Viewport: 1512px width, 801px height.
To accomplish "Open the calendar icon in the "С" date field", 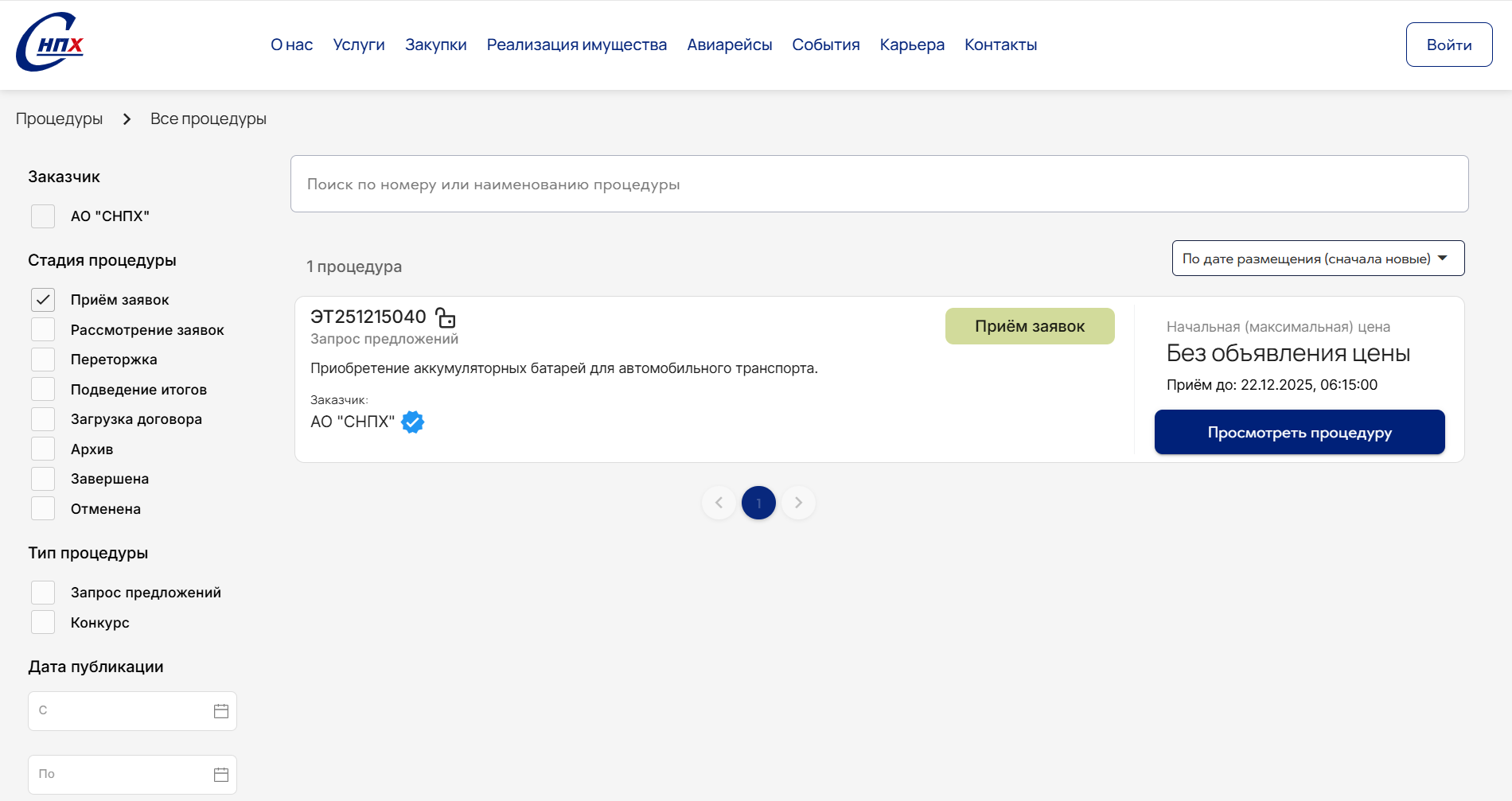I will (221, 711).
